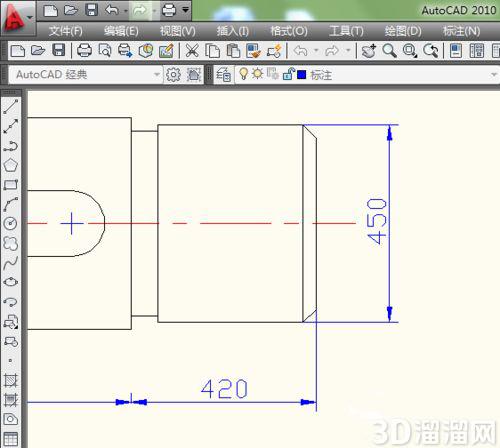Open Workspace Settings gear icon
The height and width of the screenshot is (448, 500).
pyautogui.click(x=173, y=74)
